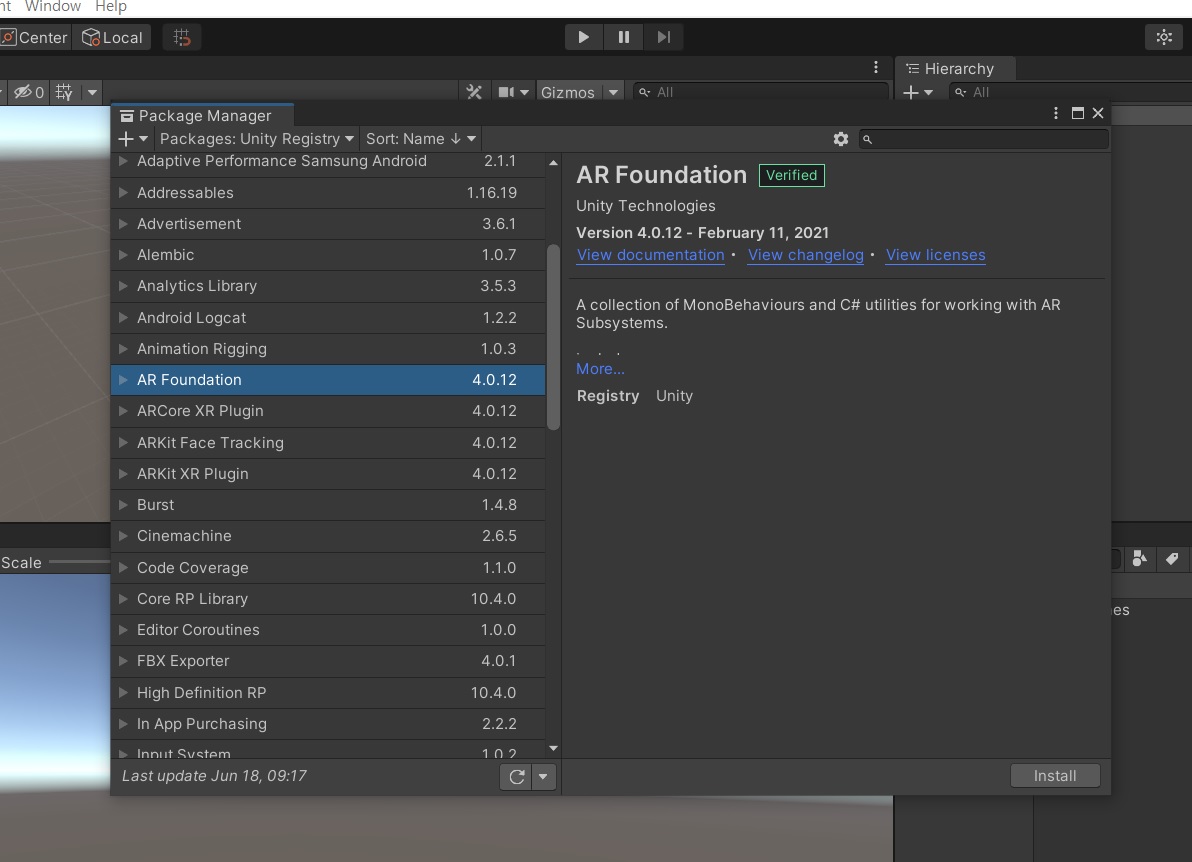1192x862 pixels.
Task: Open the View changelog link
Action: 806,255
